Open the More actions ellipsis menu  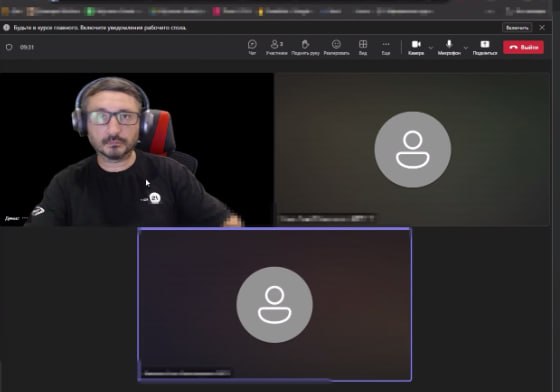pos(386,47)
